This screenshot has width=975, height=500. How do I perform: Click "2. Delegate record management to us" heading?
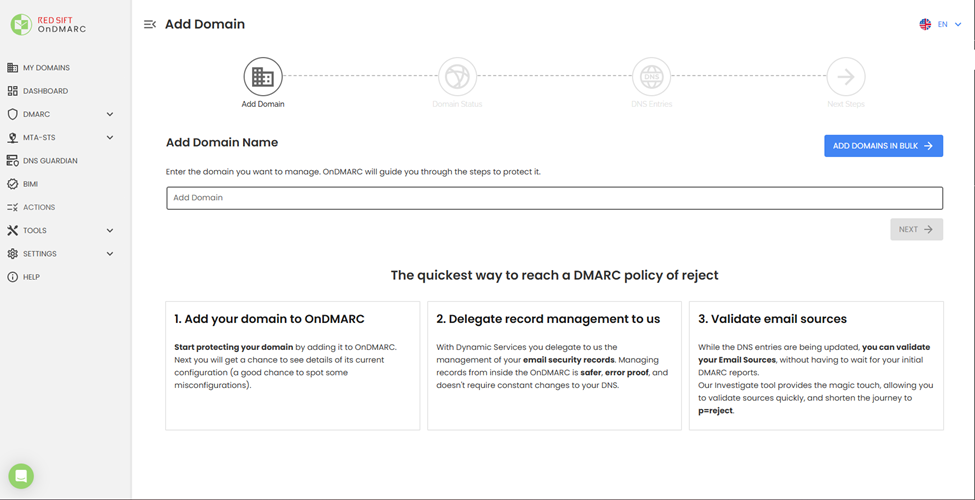click(x=548, y=319)
